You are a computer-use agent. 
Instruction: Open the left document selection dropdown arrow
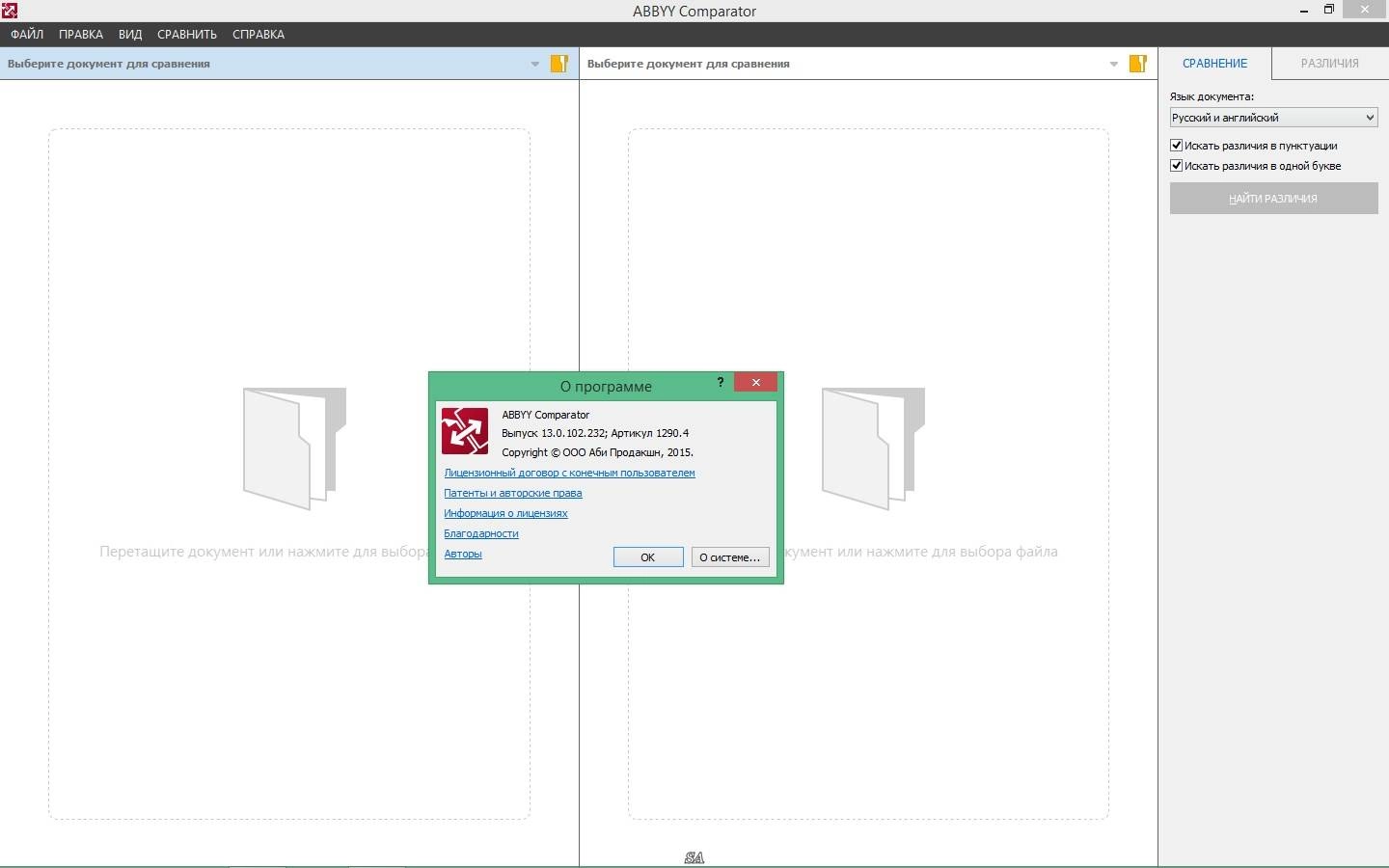click(x=535, y=65)
